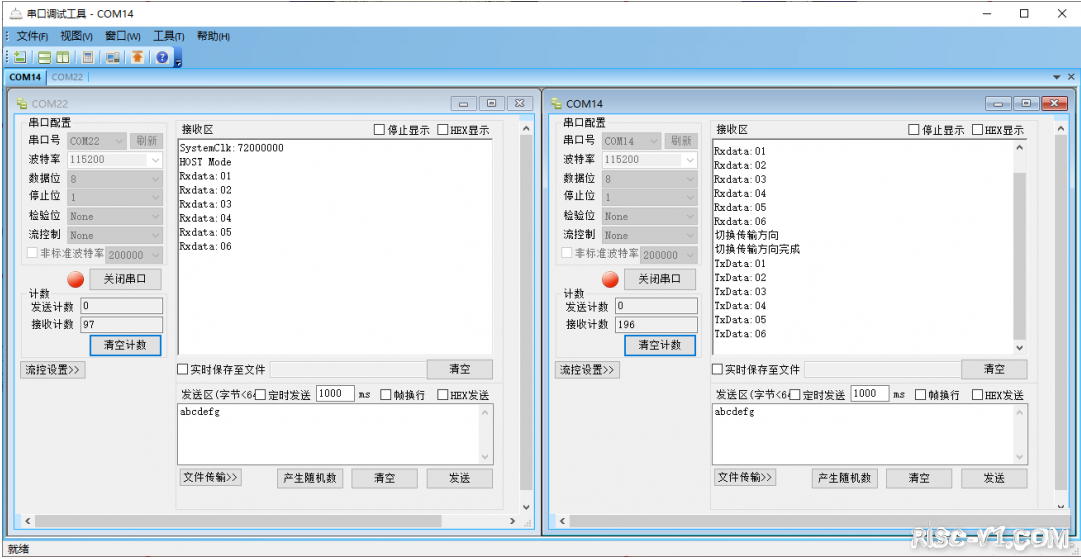
Task: Open the 帮助(H) menu
Action: pyautogui.click(x=214, y=37)
